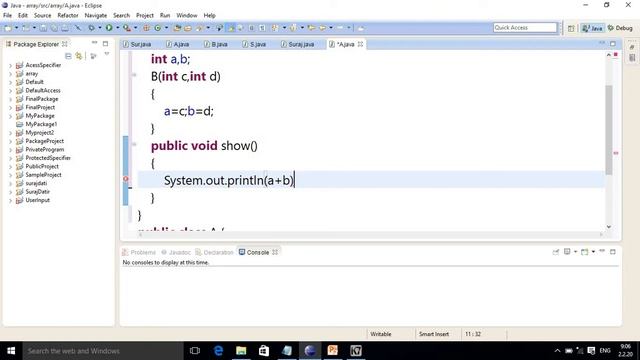
Task: Expand the FinalPackage project node
Action: (10, 99)
